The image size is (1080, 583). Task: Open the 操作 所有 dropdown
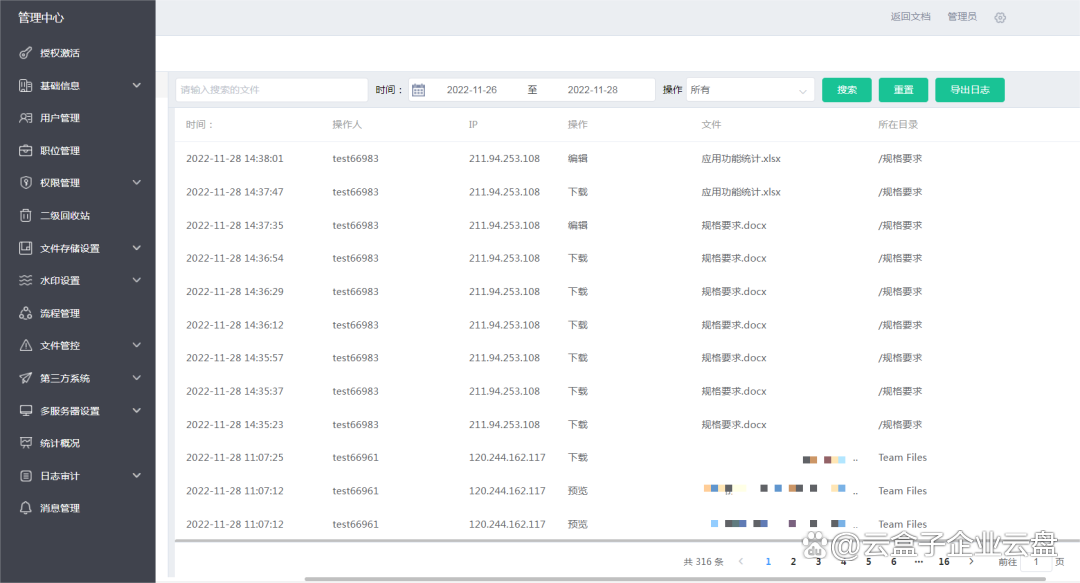point(749,90)
